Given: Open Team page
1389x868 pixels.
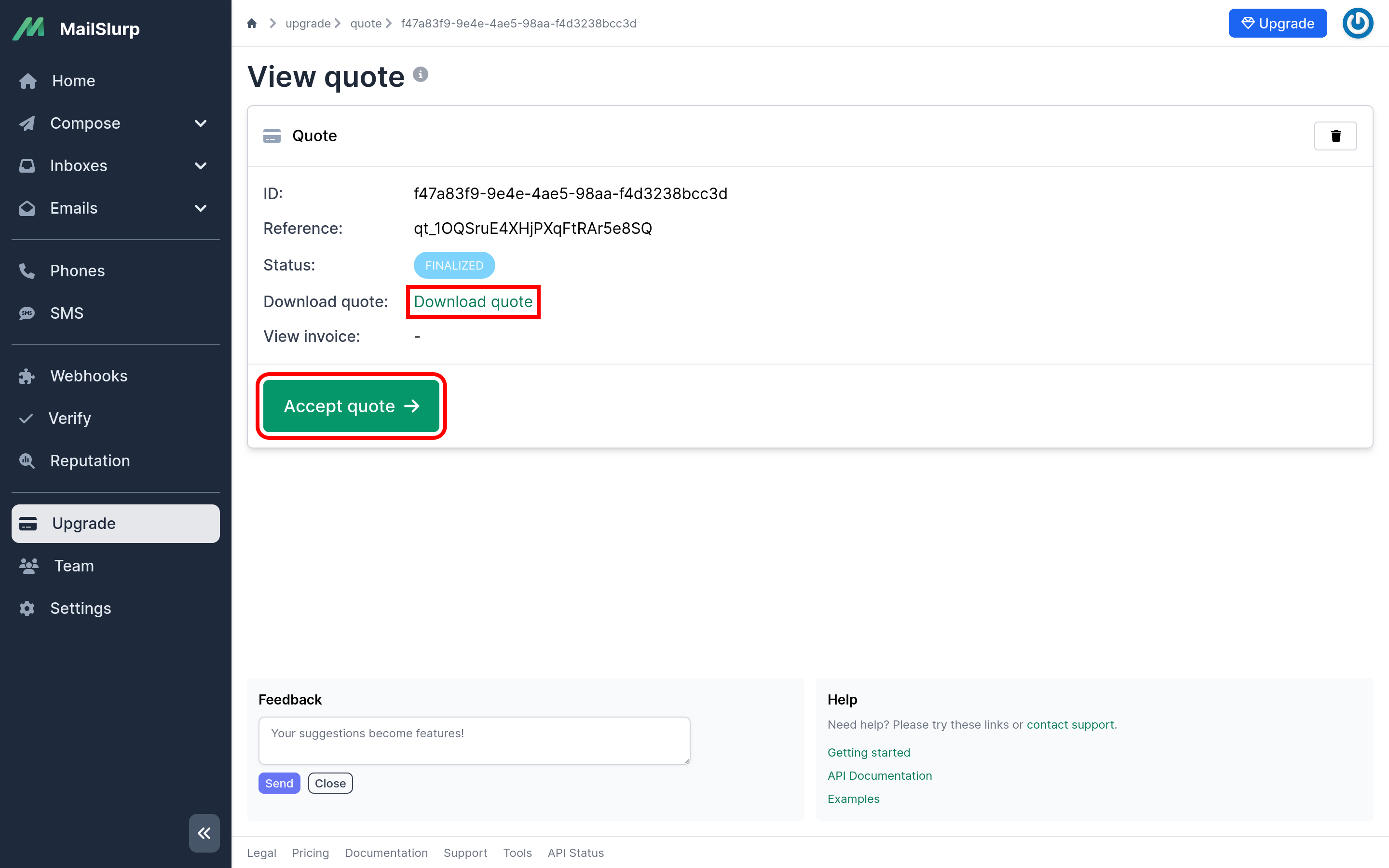Looking at the screenshot, I should 115,566.
